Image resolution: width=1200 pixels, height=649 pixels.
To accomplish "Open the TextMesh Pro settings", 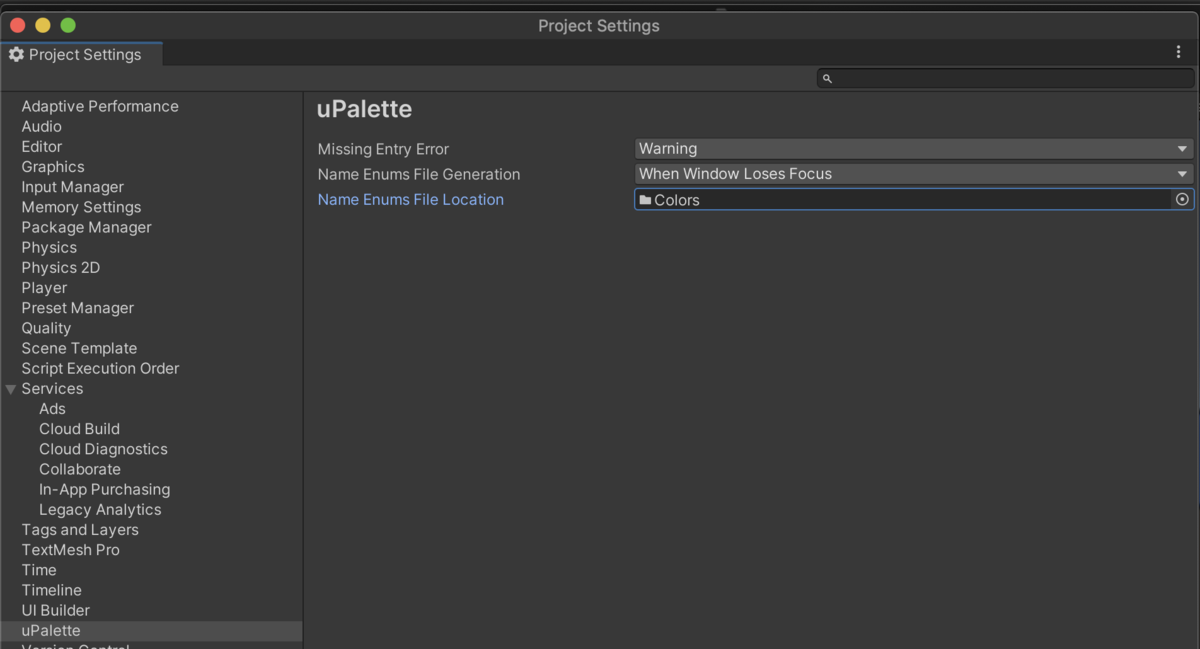I will [x=70, y=550].
